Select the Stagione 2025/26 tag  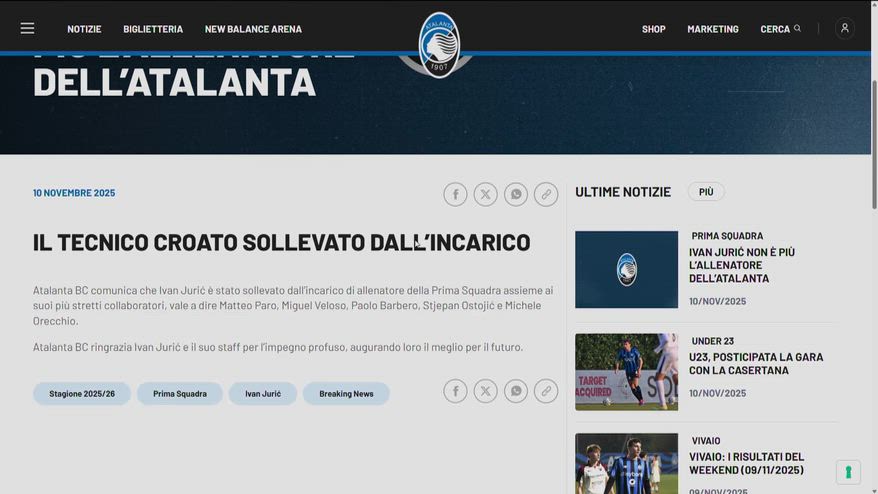pyautogui.click(x=82, y=394)
